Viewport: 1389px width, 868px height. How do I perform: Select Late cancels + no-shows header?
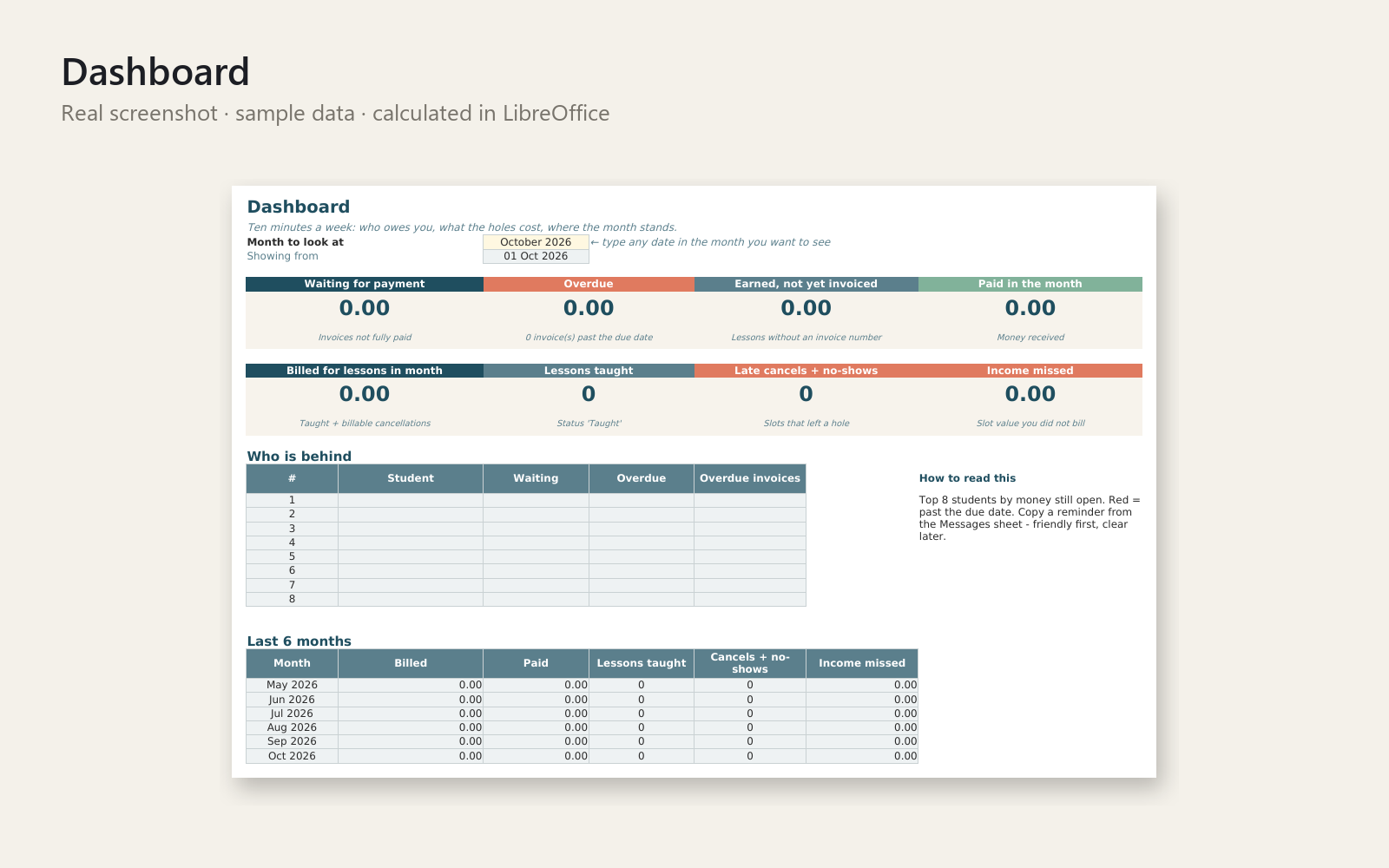[x=806, y=371]
